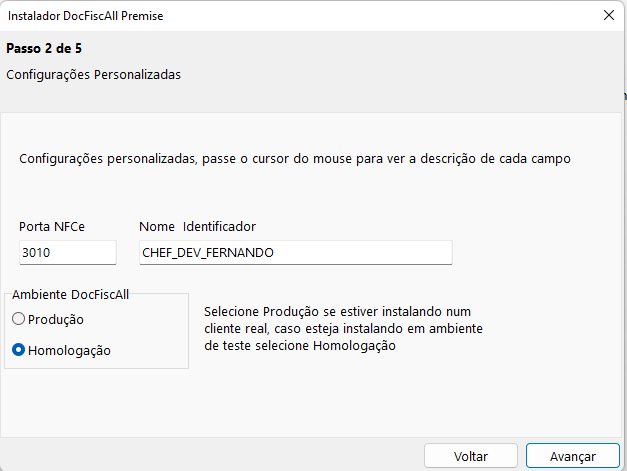Click the Produção option label text
The width and height of the screenshot is (627, 471).
56,319
